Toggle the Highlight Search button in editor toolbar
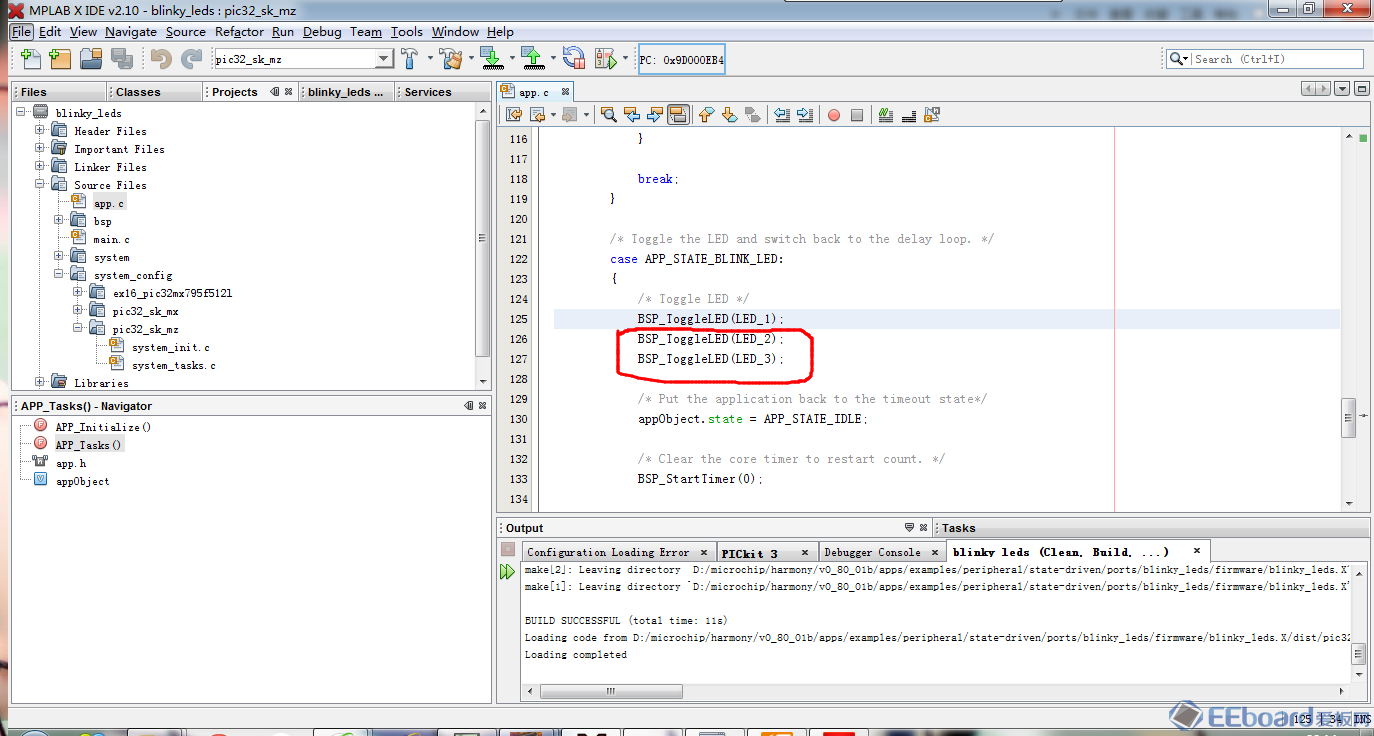 [x=679, y=115]
